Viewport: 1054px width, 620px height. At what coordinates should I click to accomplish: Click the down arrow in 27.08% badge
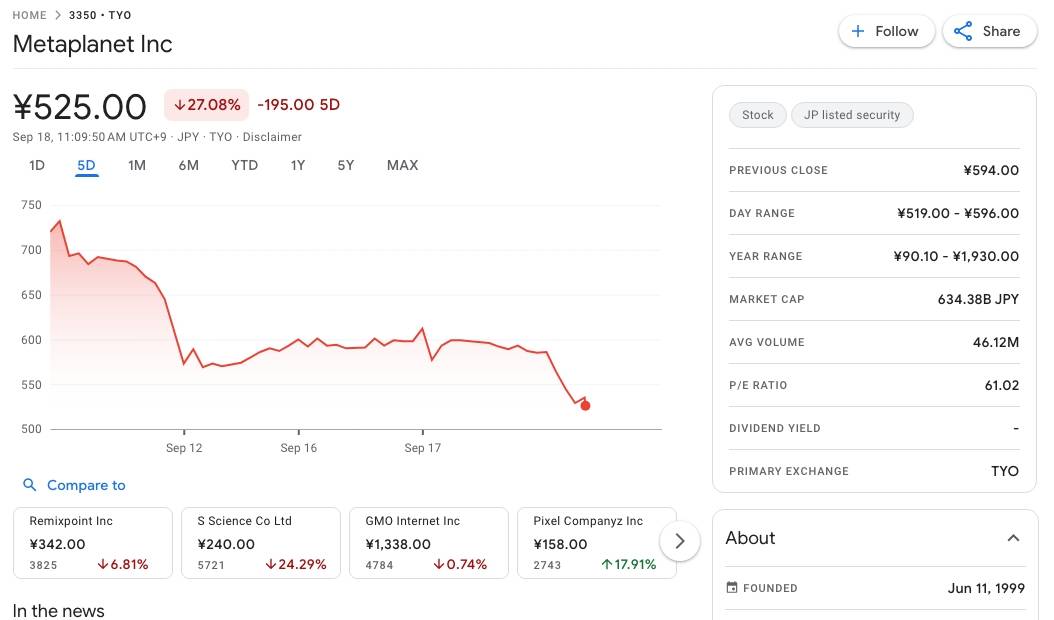[179, 105]
